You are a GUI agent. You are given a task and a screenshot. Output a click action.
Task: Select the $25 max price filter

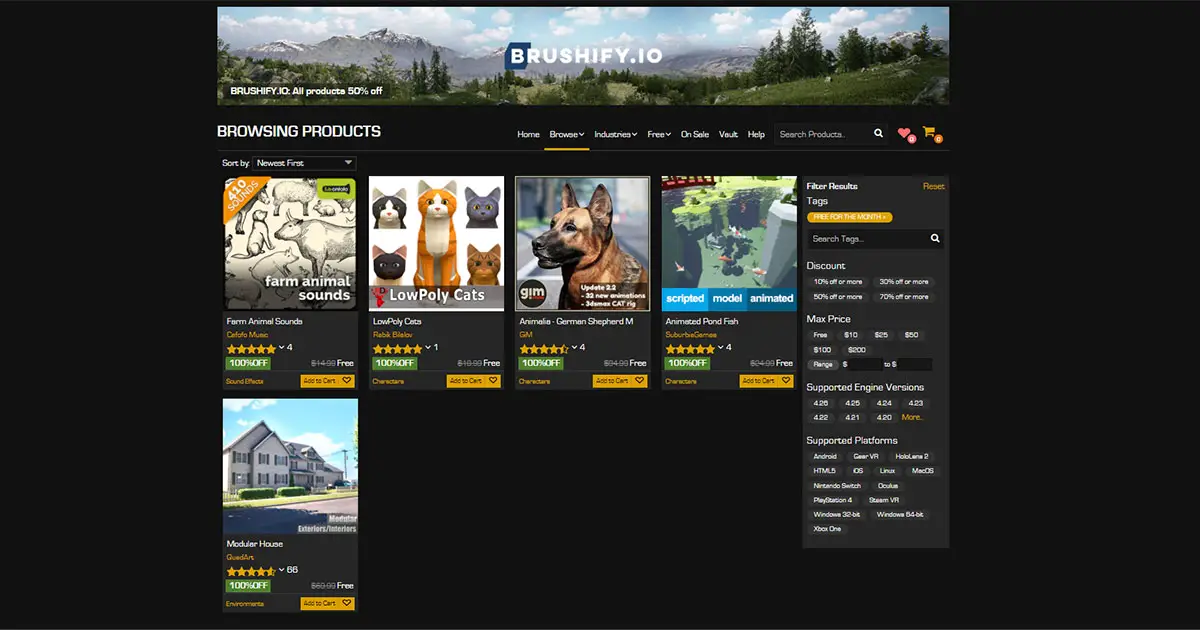coord(881,335)
